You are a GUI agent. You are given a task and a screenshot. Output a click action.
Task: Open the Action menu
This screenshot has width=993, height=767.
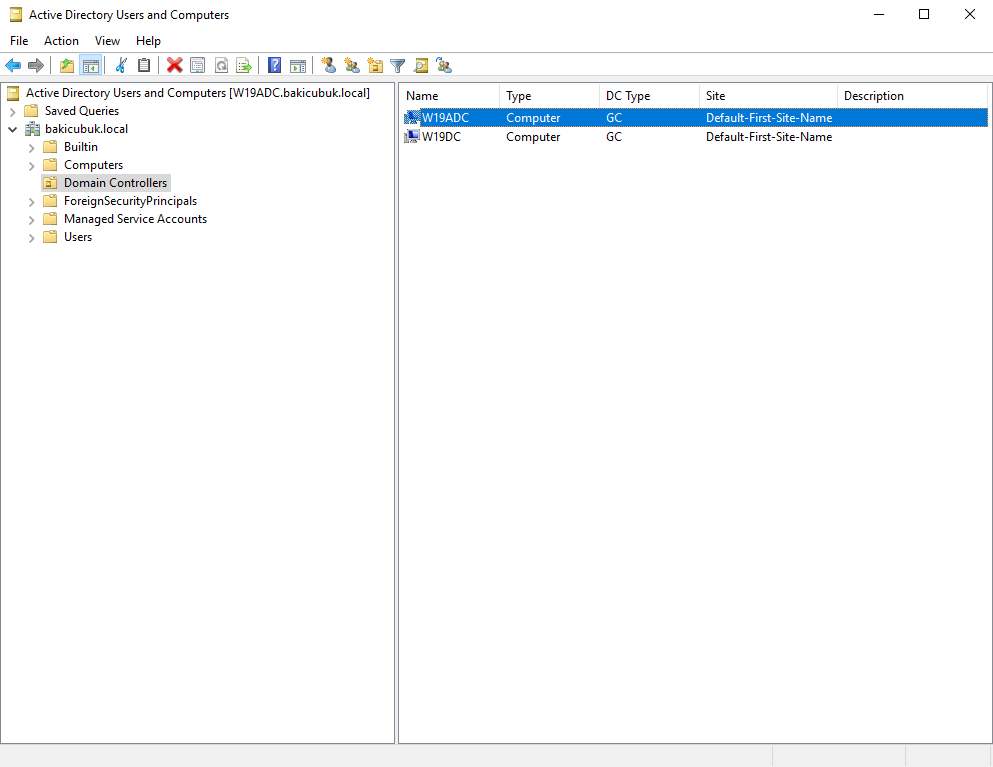[x=61, y=41]
